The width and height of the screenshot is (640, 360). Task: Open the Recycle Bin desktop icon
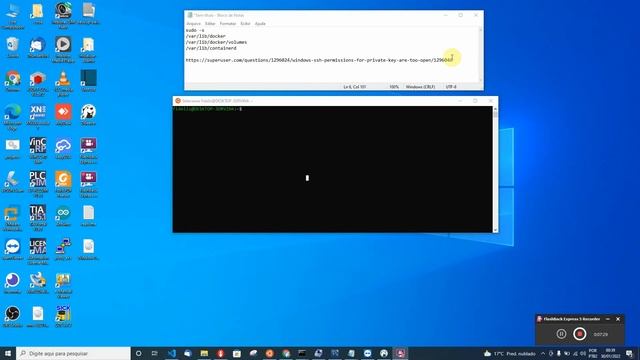[13, 47]
